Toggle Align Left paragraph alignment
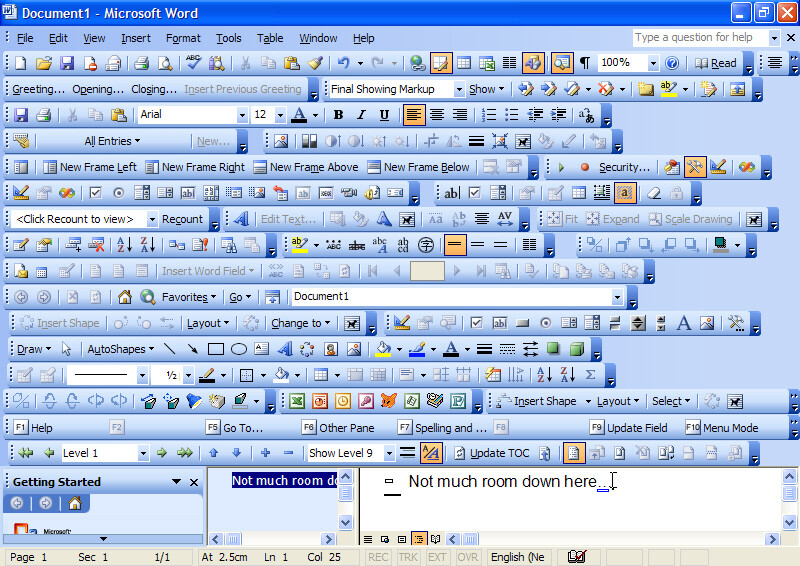The image size is (800, 566). click(413, 115)
